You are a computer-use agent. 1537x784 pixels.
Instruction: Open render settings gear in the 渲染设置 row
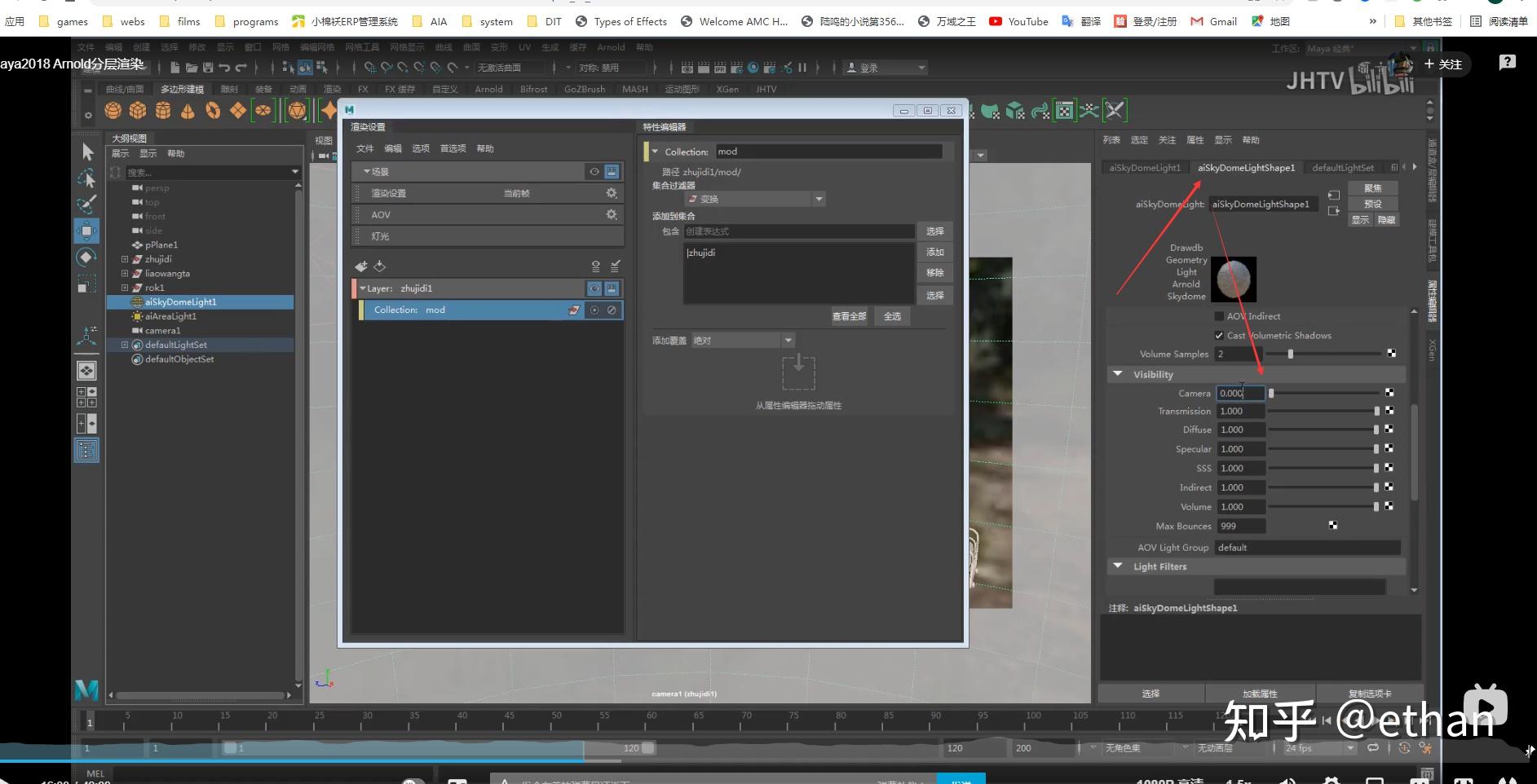point(611,193)
